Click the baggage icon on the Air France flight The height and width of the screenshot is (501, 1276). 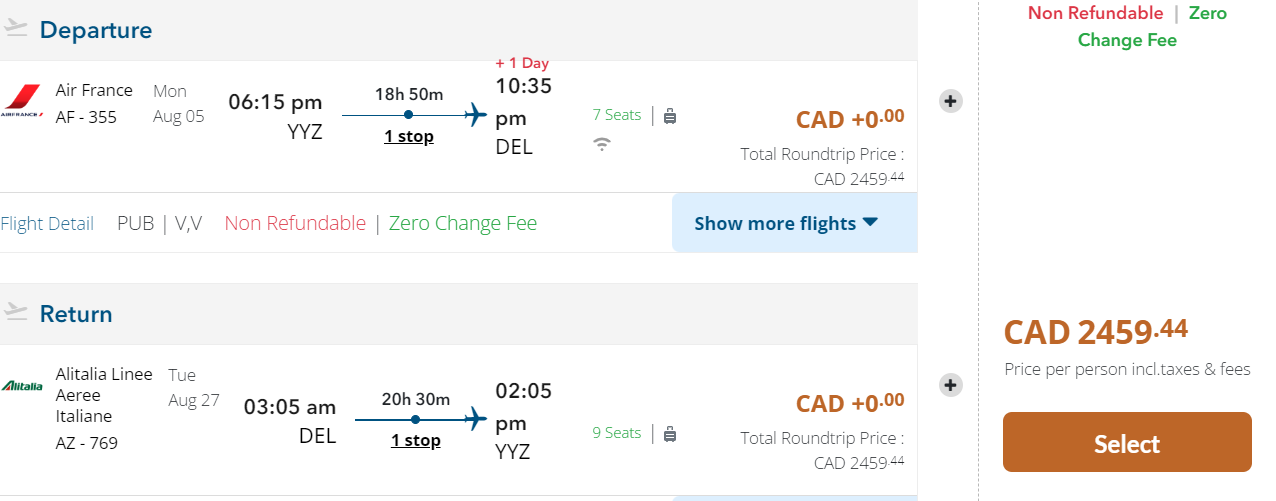pos(670,116)
